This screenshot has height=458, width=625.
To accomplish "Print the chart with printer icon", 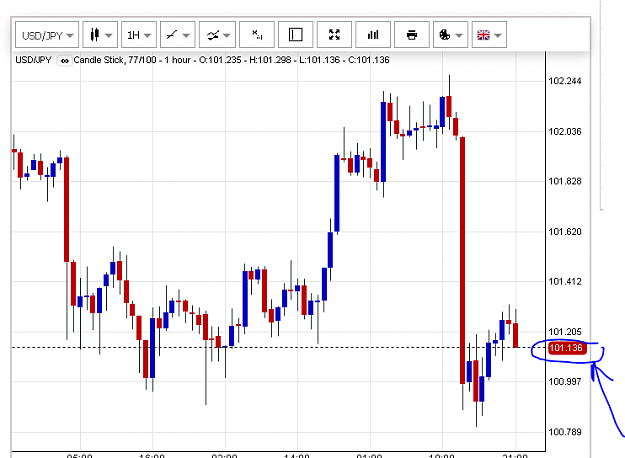I will pos(412,35).
